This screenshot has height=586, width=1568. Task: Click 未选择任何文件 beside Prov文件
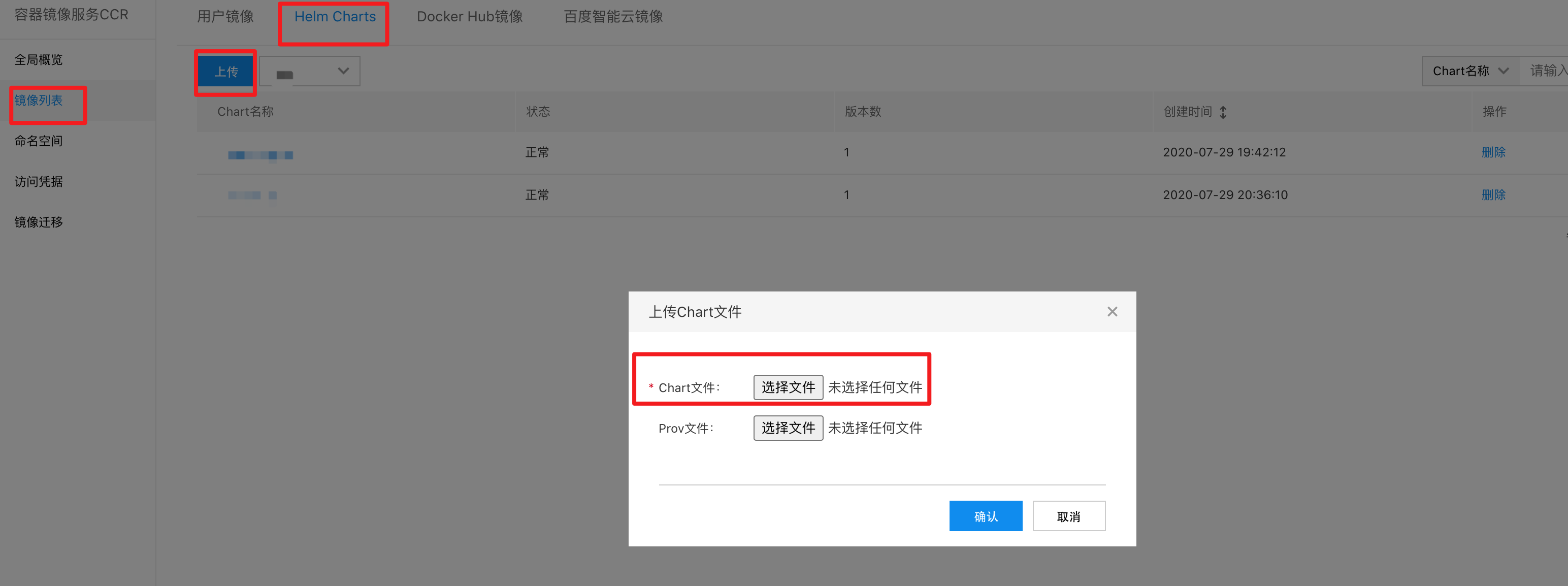click(875, 429)
